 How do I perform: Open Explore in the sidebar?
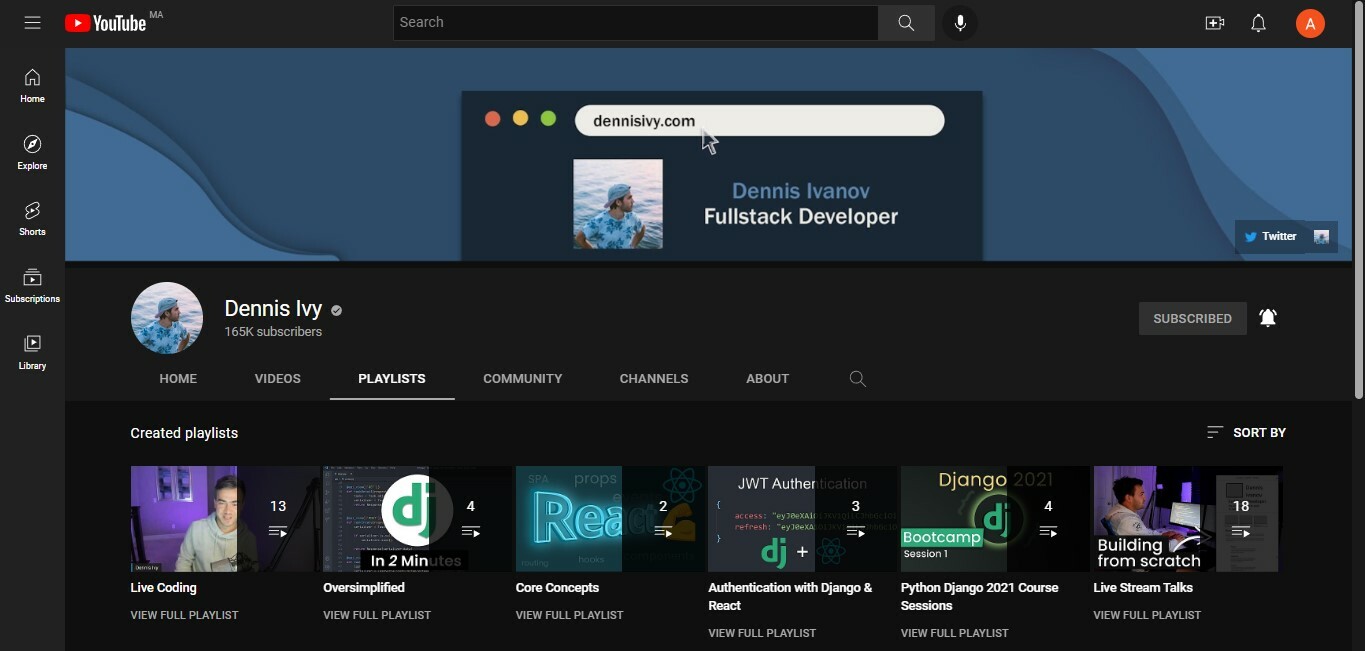coord(32,152)
